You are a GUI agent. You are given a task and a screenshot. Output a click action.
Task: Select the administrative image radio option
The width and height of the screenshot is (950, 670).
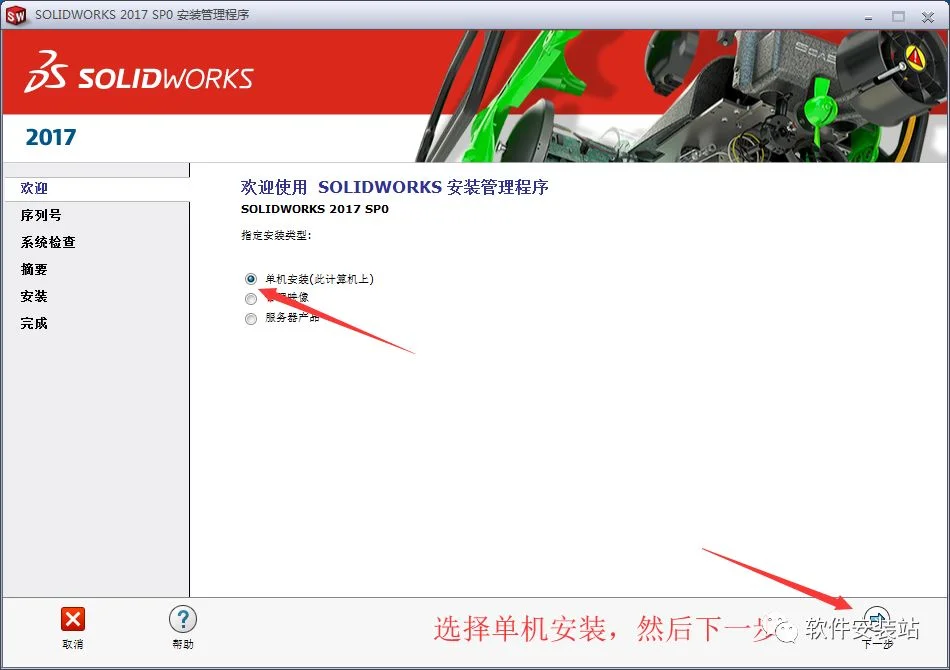point(251,299)
